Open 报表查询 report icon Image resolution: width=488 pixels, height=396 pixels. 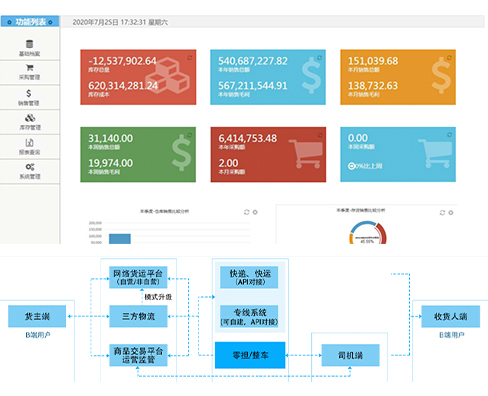[29, 143]
